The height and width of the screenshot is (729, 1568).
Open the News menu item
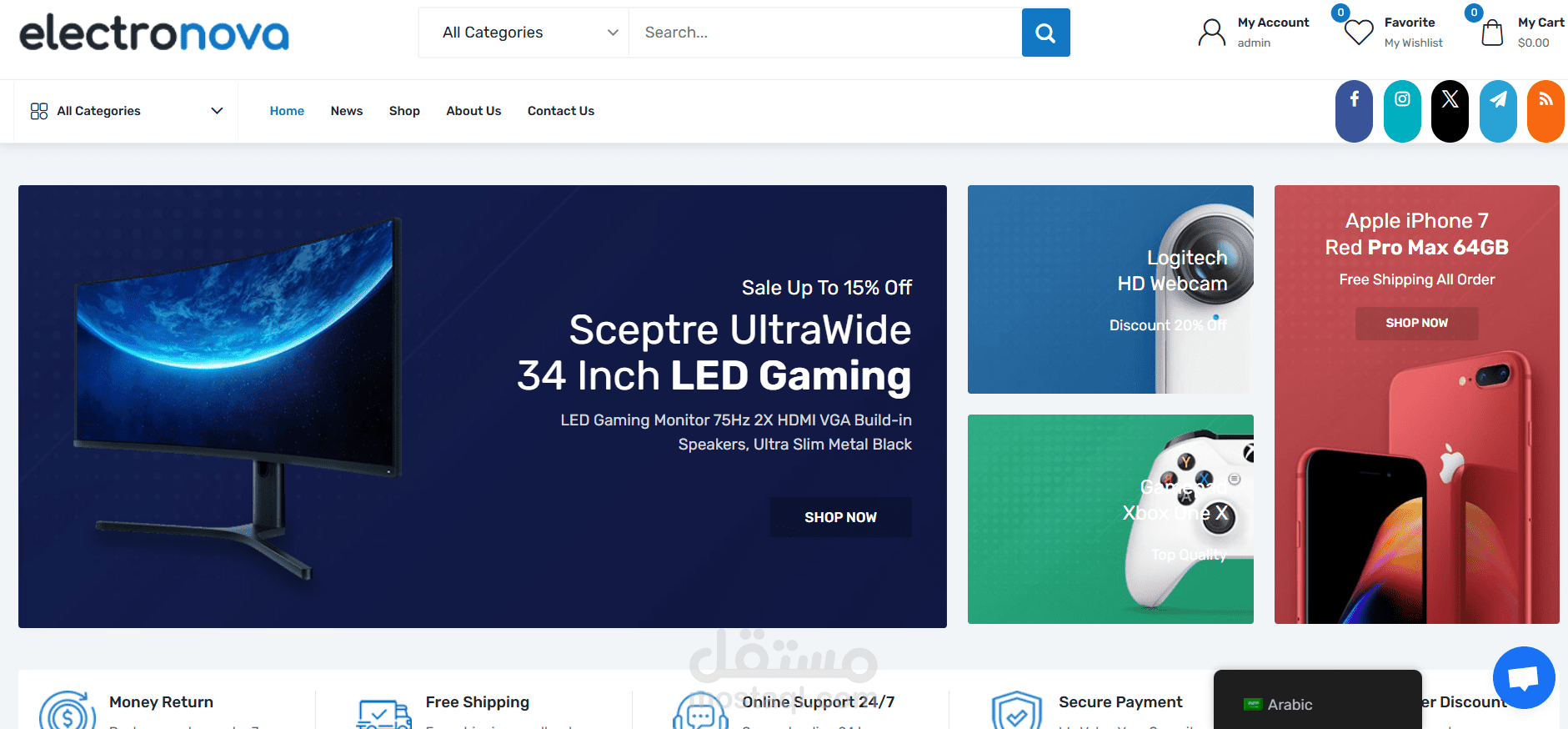point(347,111)
